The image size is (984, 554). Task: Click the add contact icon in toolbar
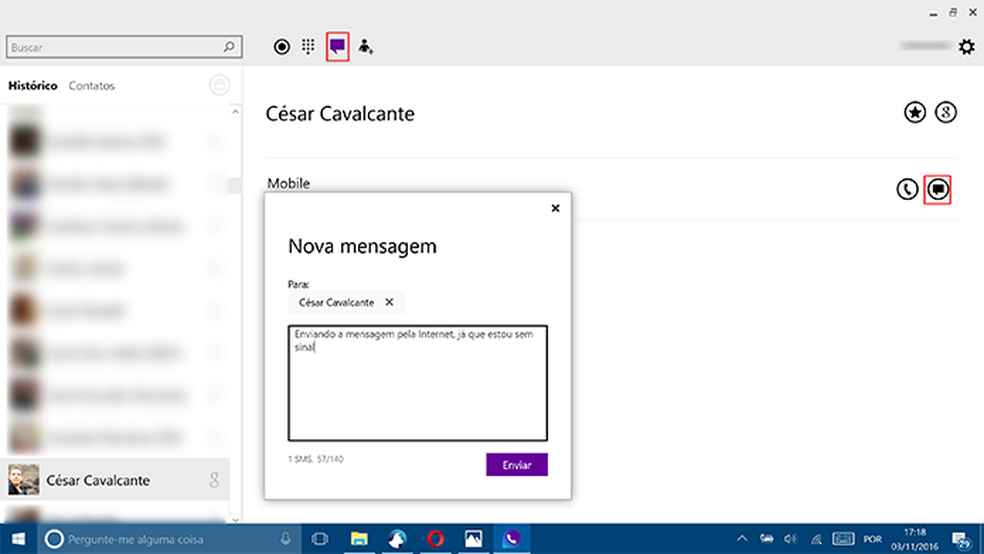[367, 47]
